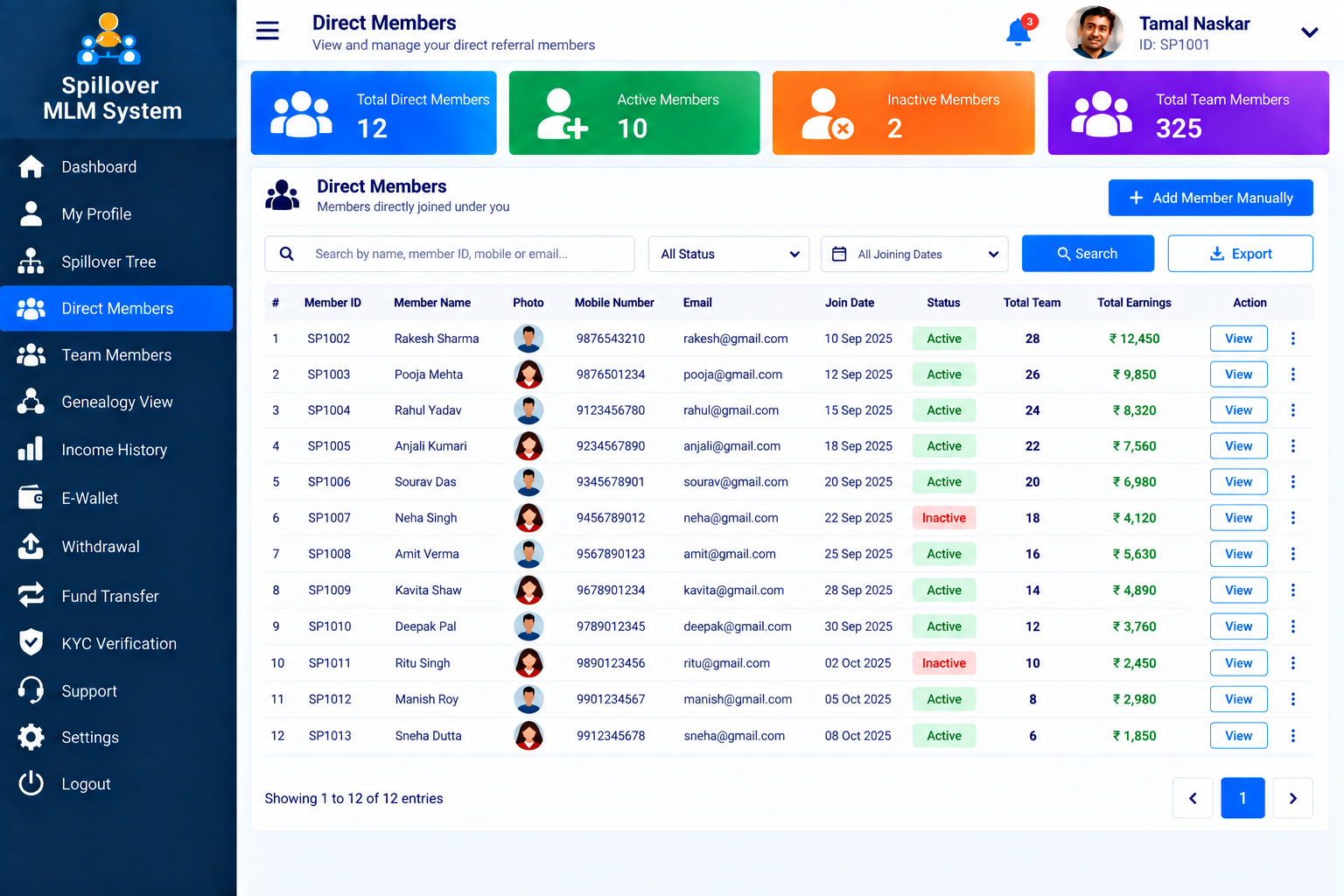
Task: Click the Settings gear icon
Action: click(x=31, y=737)
